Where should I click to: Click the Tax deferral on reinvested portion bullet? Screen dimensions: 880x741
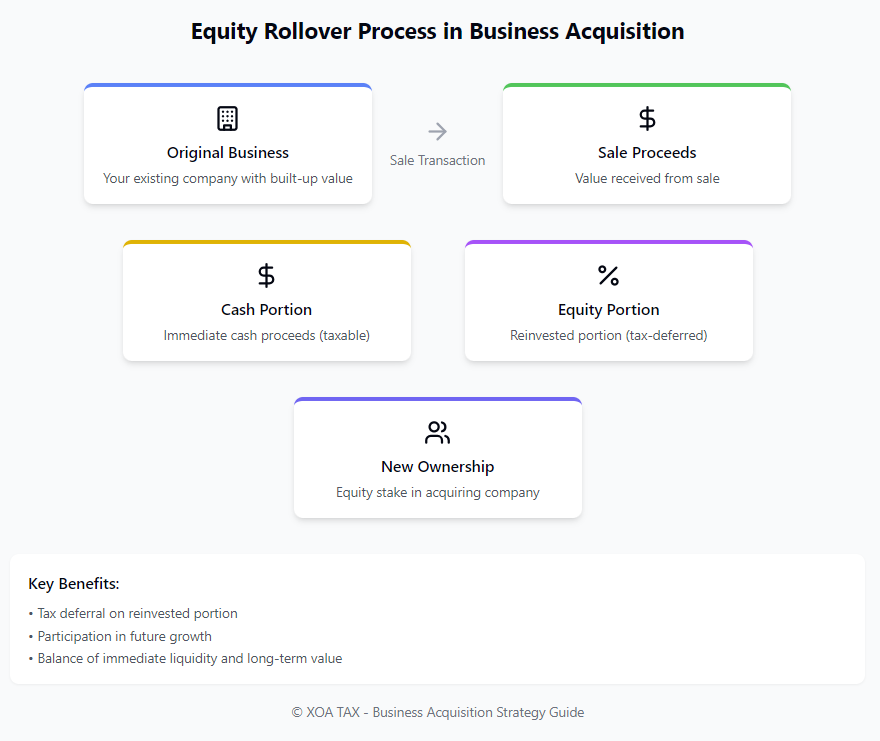[137, 613]
